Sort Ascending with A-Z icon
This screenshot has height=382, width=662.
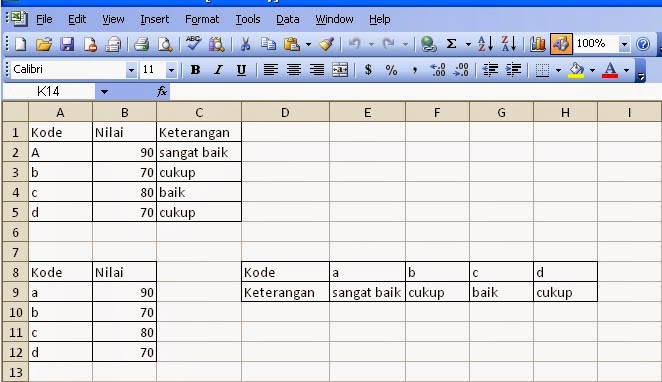486,44
